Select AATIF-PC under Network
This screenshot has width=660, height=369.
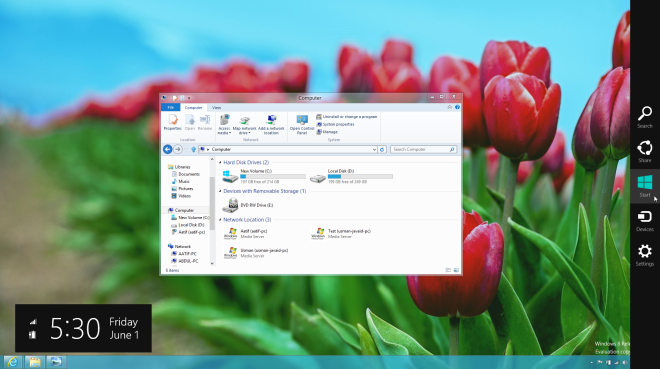[x=184, y=254]
